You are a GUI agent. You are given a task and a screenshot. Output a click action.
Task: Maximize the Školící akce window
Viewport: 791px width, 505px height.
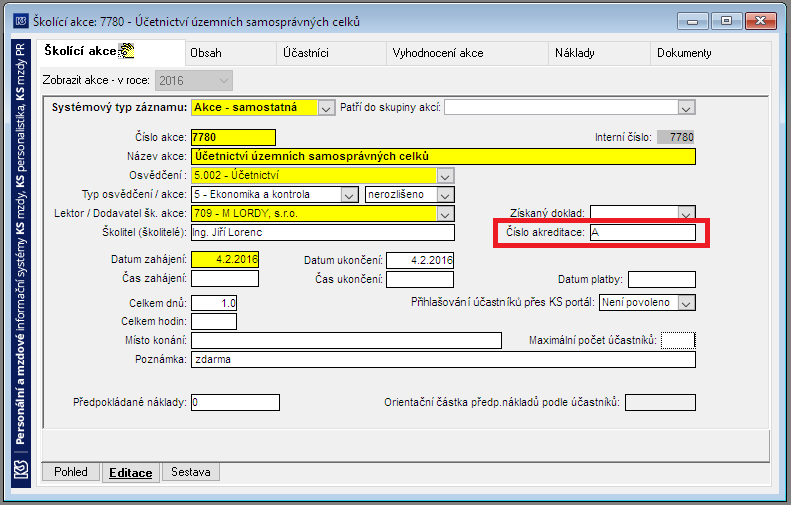[726, 21]
